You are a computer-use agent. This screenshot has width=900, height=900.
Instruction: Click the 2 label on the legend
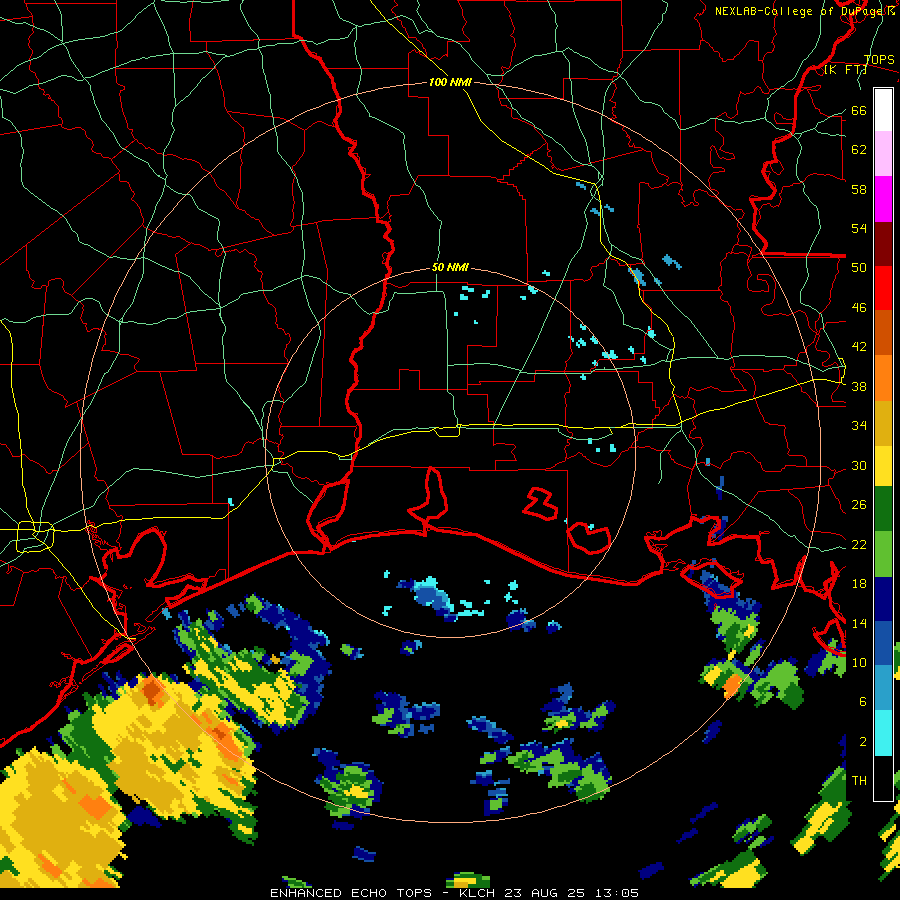pos(863,742)
